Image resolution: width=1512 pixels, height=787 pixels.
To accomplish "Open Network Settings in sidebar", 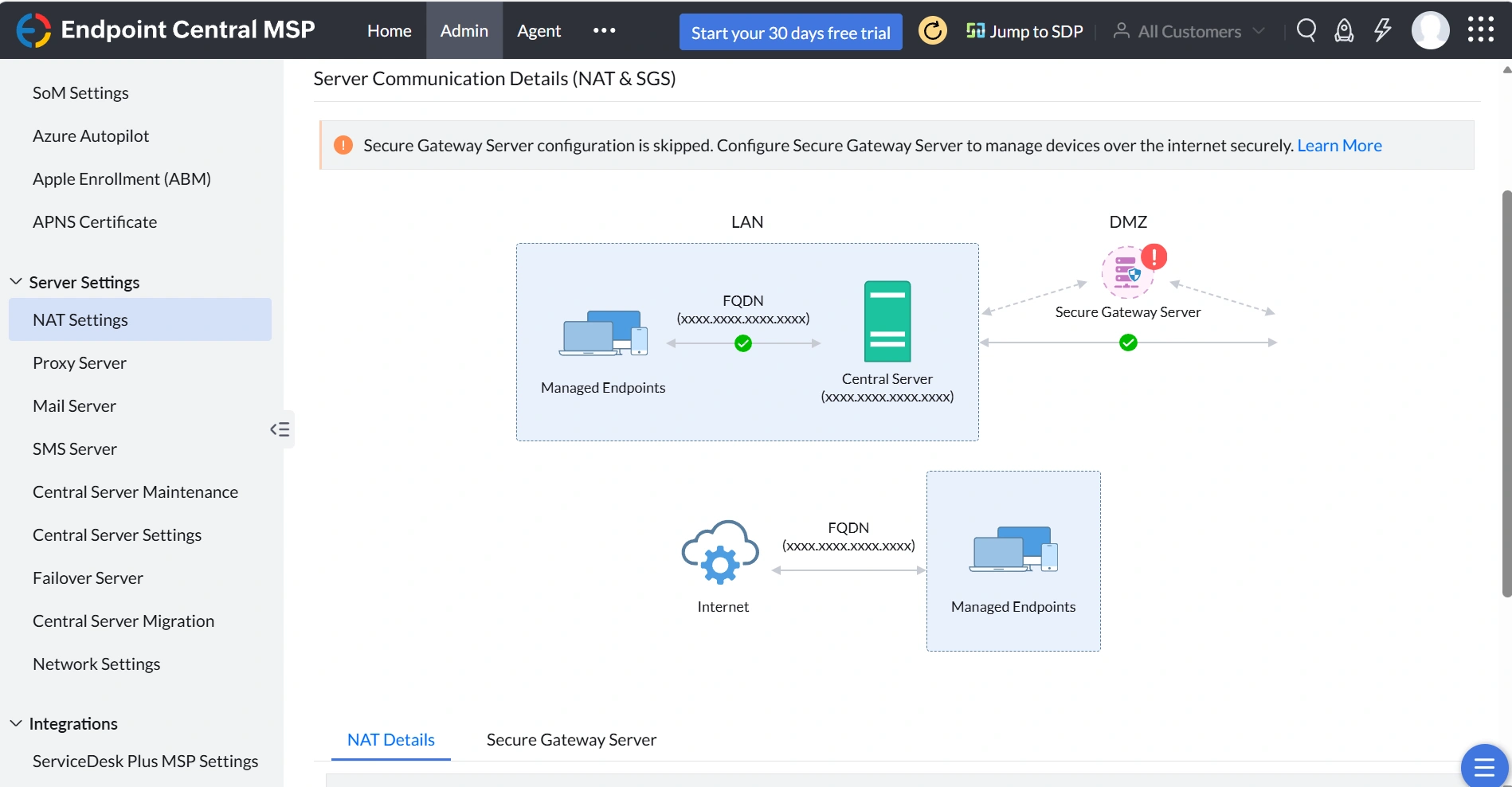I will point(96,664).
